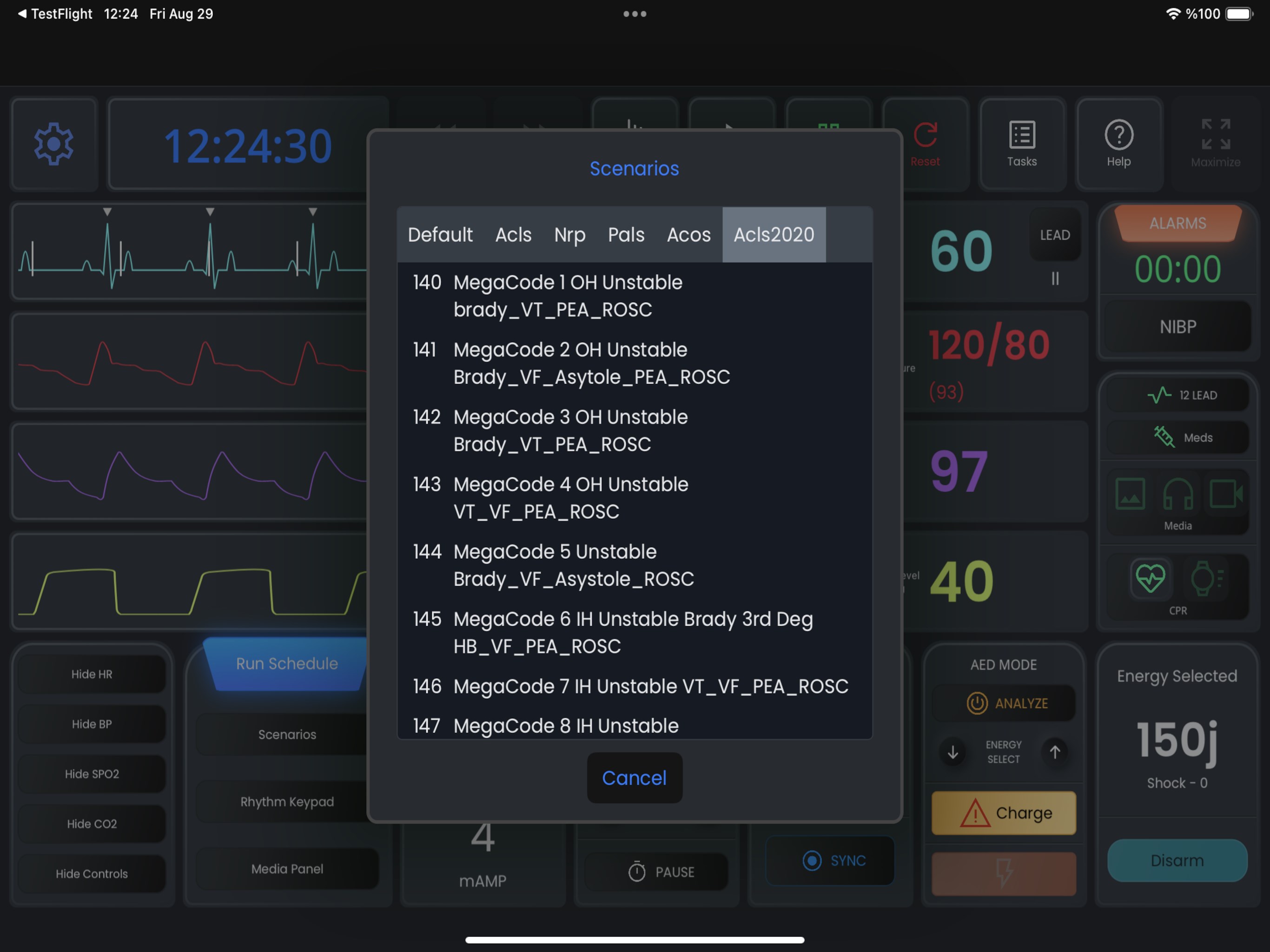Image resolution: width=1270 pixels, height=952 pixels.
Task: Click the pause bars under LEAD
Action: click(1055, 278)
